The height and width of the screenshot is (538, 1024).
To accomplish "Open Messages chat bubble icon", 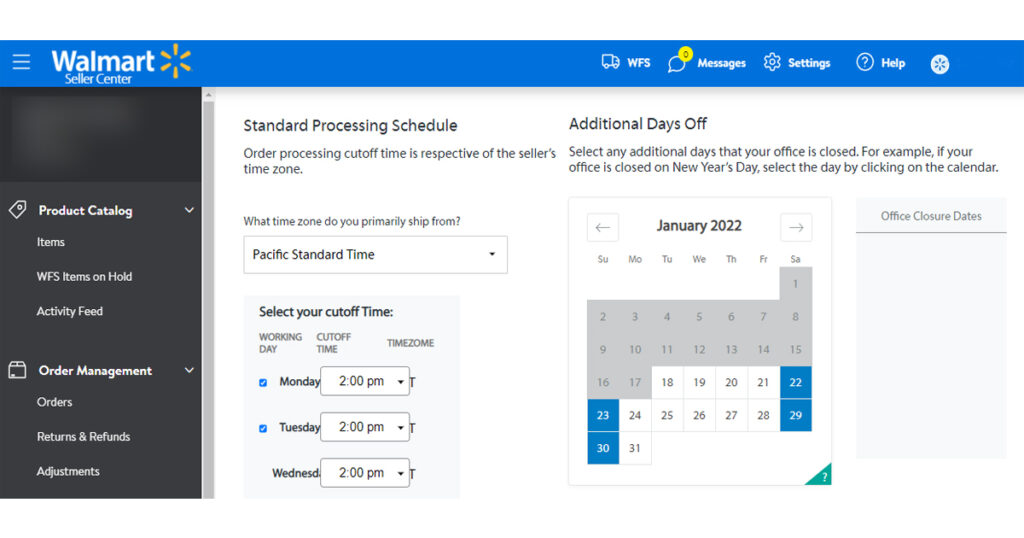I will [x=677, y=63].
